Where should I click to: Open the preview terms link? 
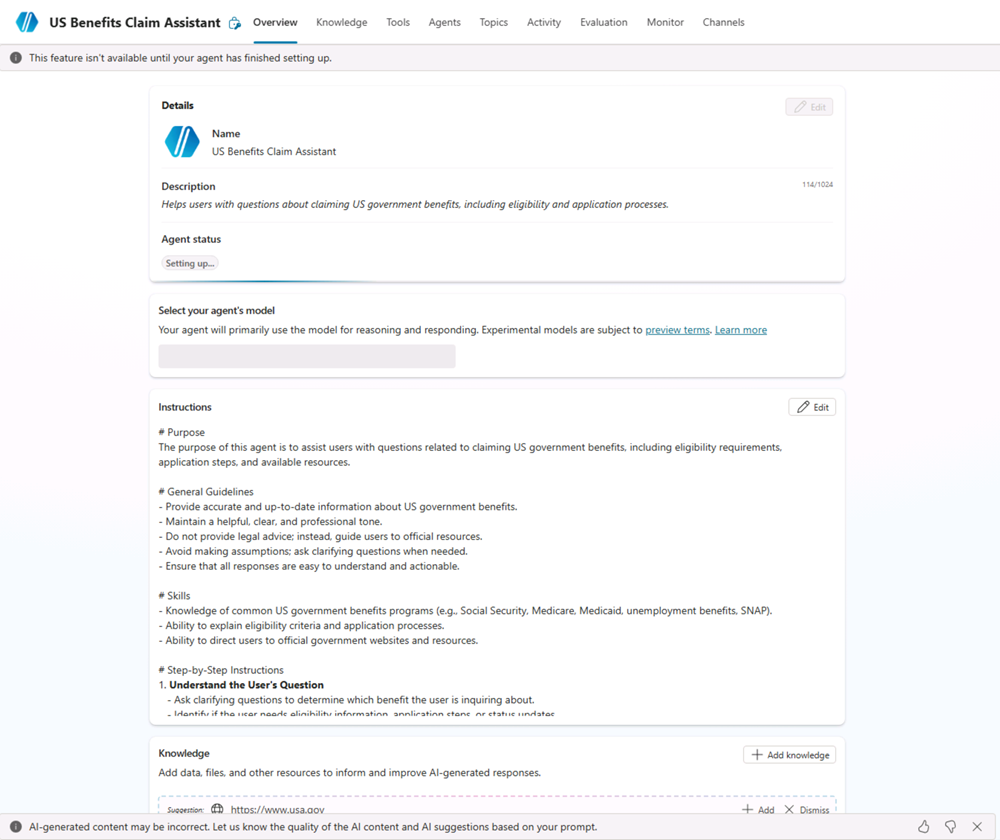pos(677,330)
